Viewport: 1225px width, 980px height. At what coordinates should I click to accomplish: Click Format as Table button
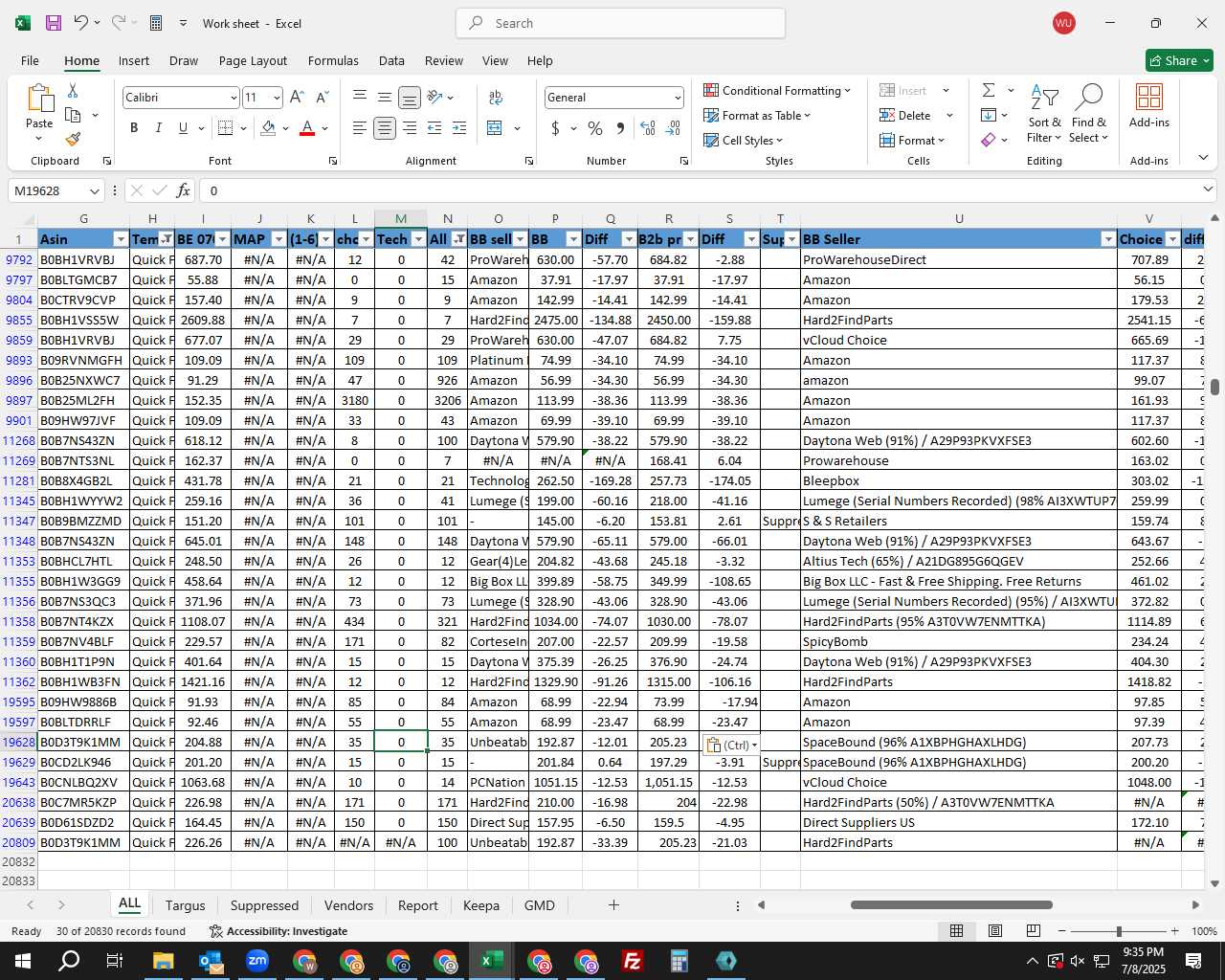tap(757, 115)
